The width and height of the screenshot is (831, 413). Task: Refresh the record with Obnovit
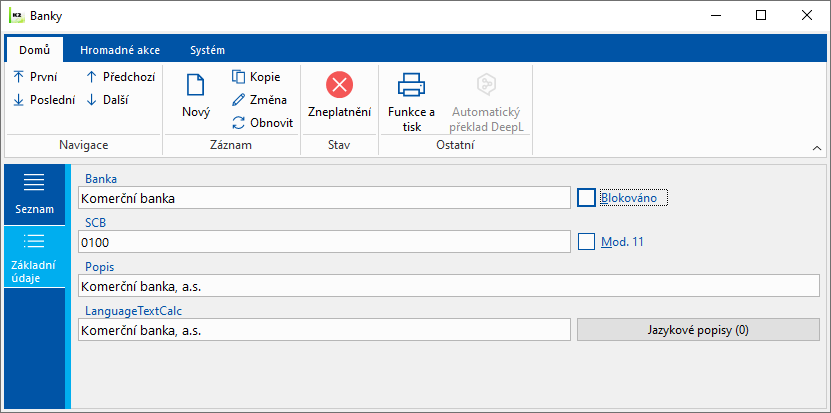(x=262, y=122)
